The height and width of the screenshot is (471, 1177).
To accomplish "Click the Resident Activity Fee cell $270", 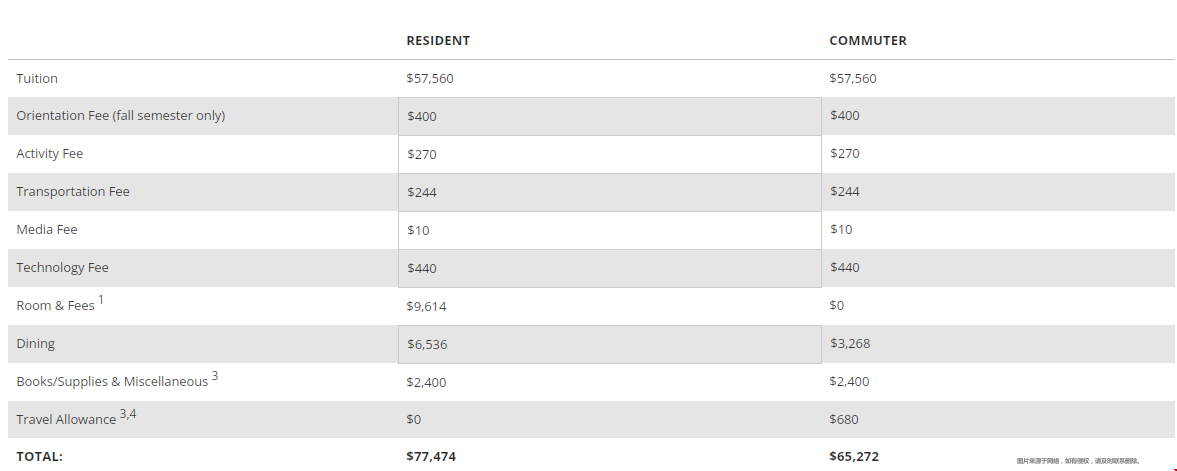I will pos(610,155).
